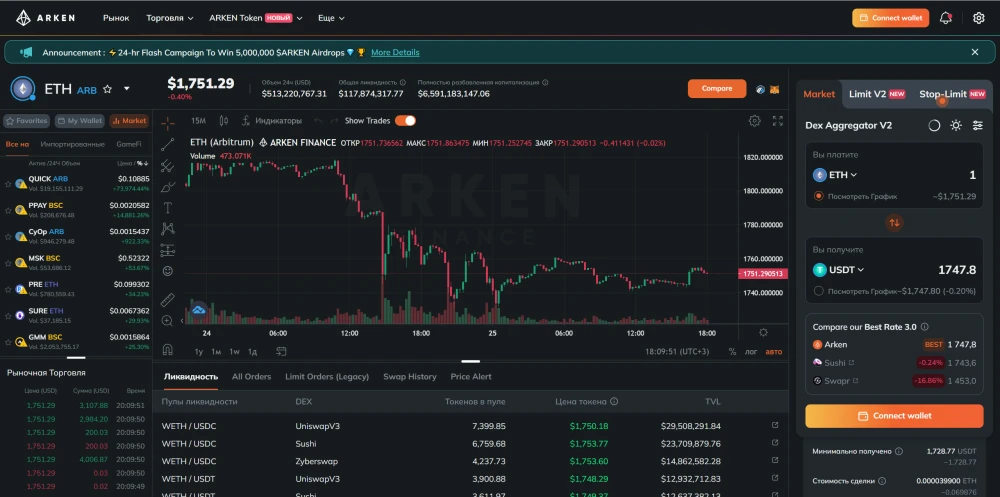Screen dimensions: 1000x497
Task: Open the pay token ETH dropdown
Action: [x=835, y=175]
